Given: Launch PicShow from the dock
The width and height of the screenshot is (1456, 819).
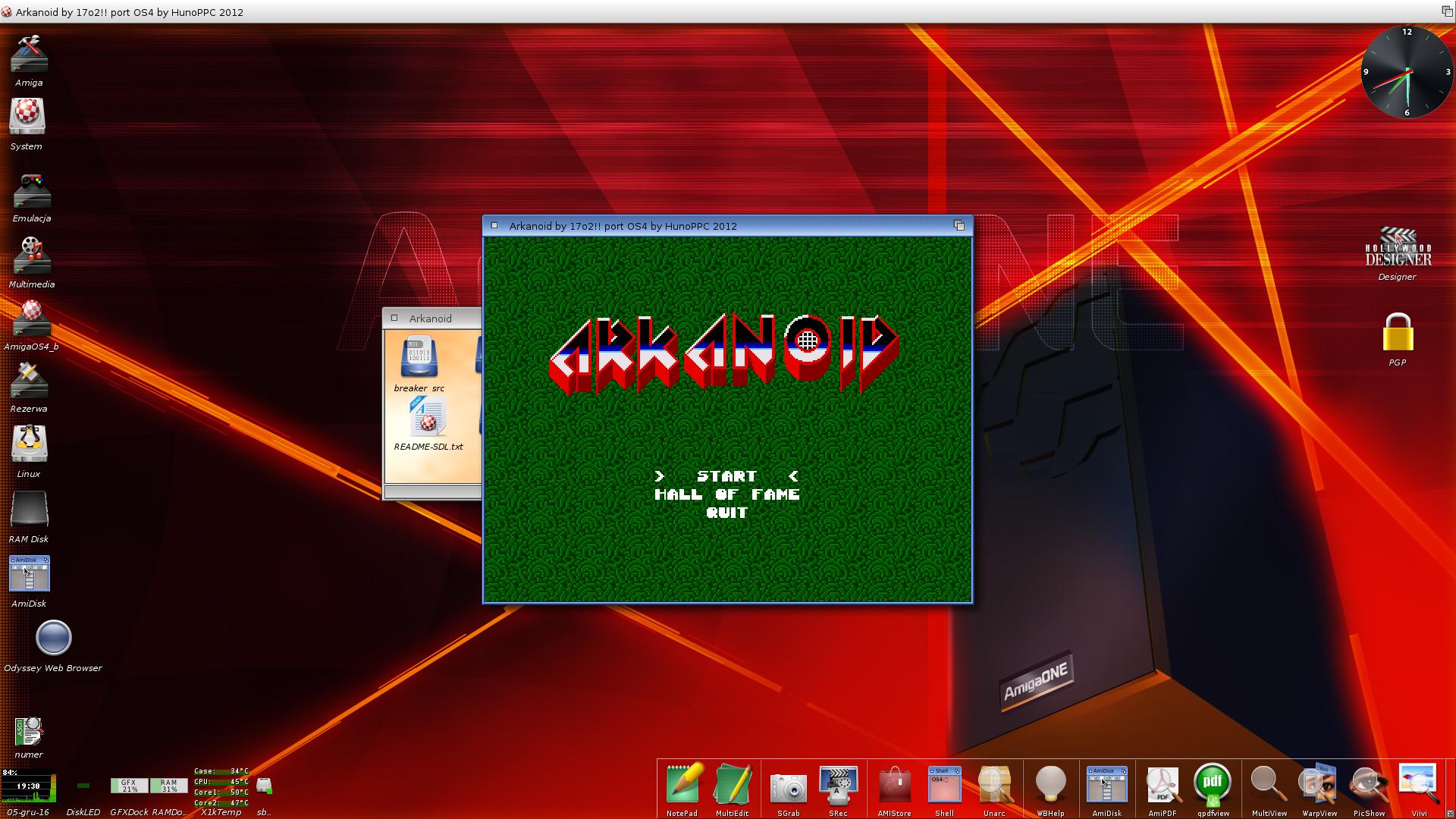Looking at the screenshot, I should click(x=1369, y=786).
